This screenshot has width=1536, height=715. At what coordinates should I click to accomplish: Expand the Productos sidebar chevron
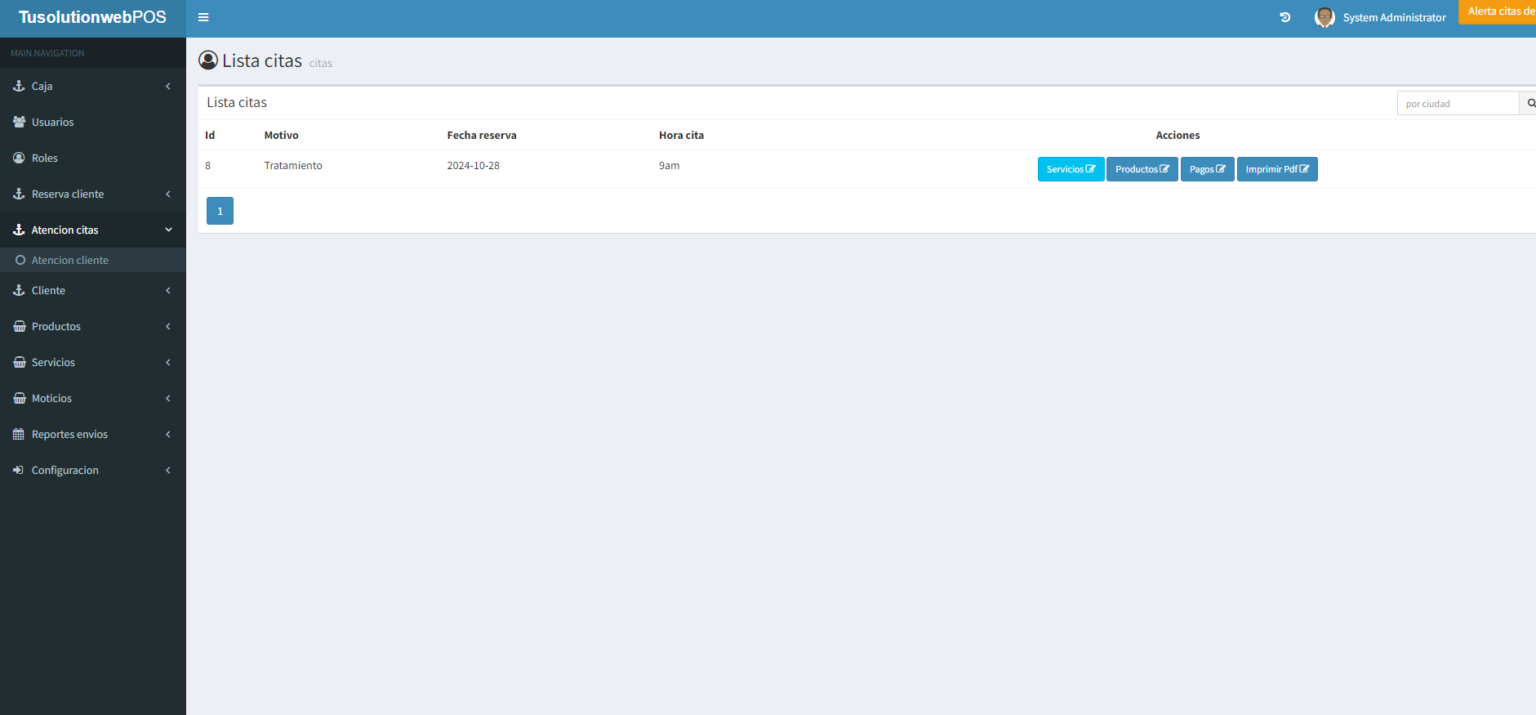[x=168, y=326]
